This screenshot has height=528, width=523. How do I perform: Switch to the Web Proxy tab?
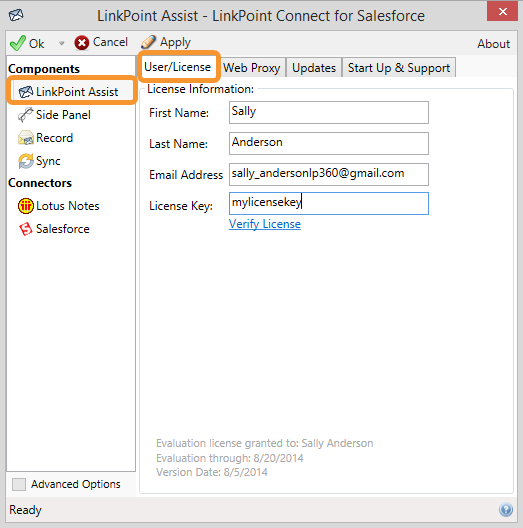click(x=252, y=68)
